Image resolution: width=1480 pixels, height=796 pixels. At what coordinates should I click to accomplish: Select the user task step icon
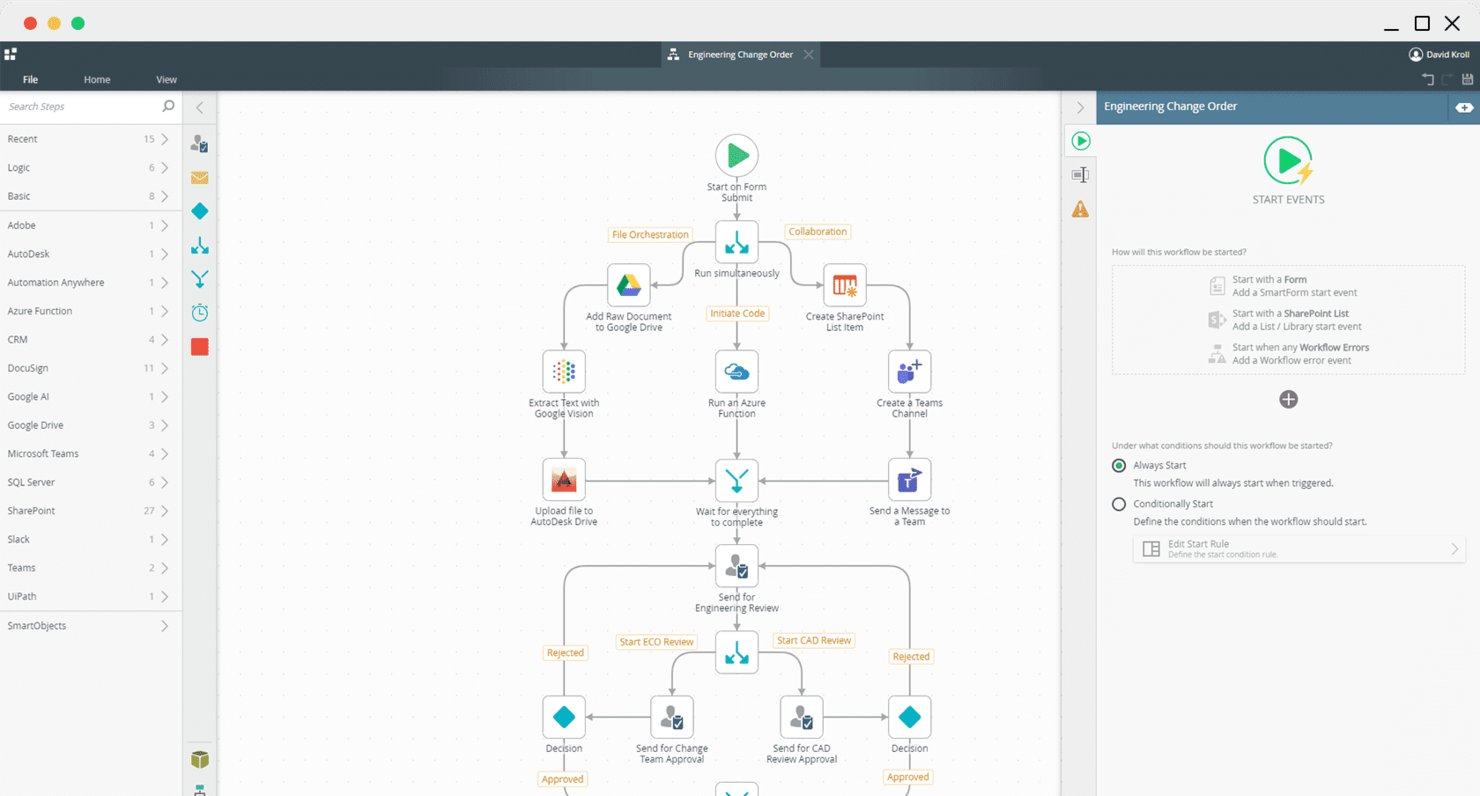pos(199,143)
